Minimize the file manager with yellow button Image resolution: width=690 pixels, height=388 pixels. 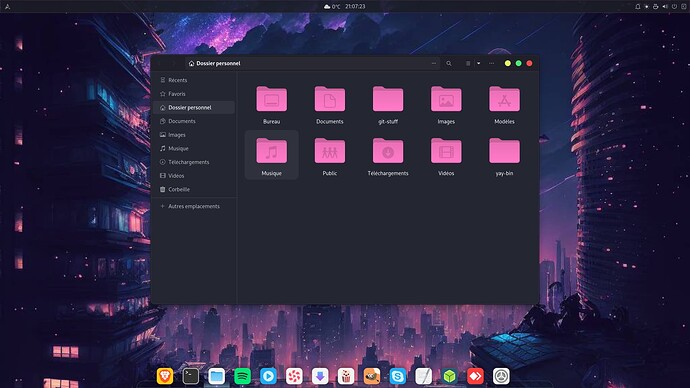pyautogui.click(x=507, y=63)
